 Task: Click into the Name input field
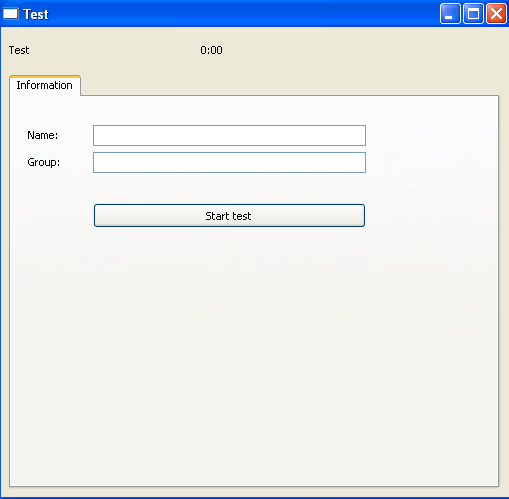pyautogui.click(x=229, y=135)
